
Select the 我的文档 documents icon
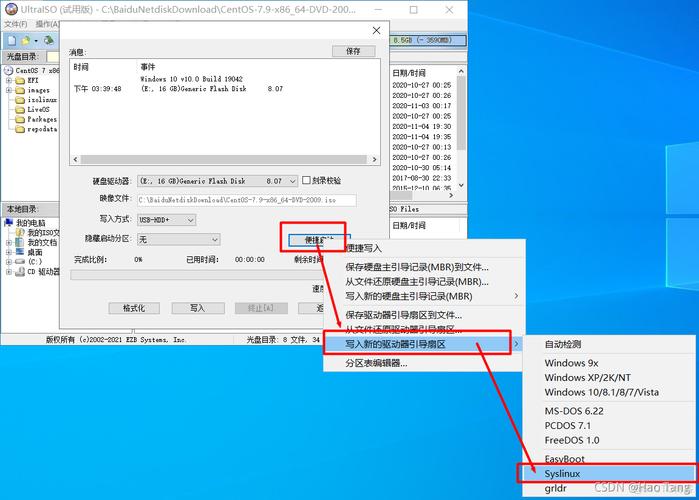(x=20, y=242)
